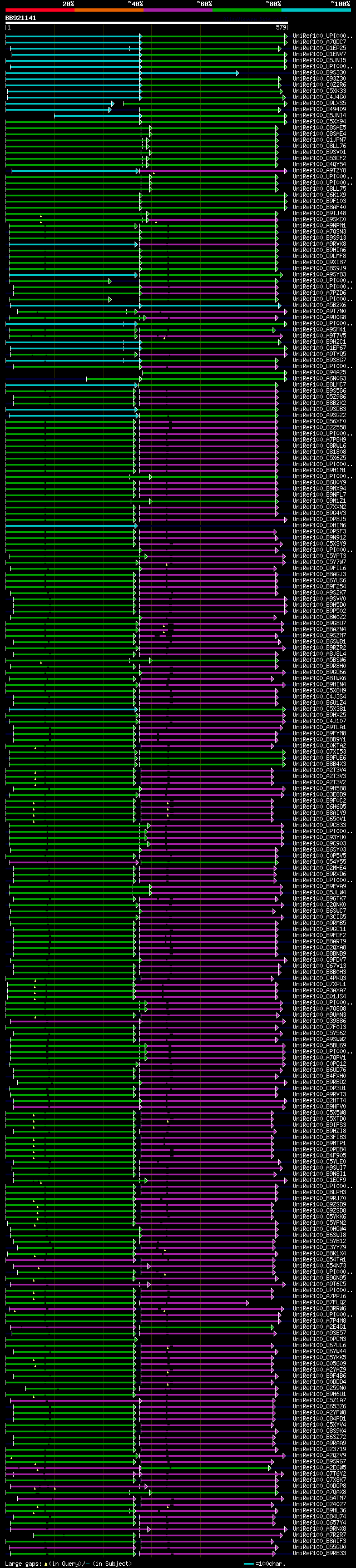The image size is (356, 1568).
Task: Click the query end position 579
Action: [281, 27]
